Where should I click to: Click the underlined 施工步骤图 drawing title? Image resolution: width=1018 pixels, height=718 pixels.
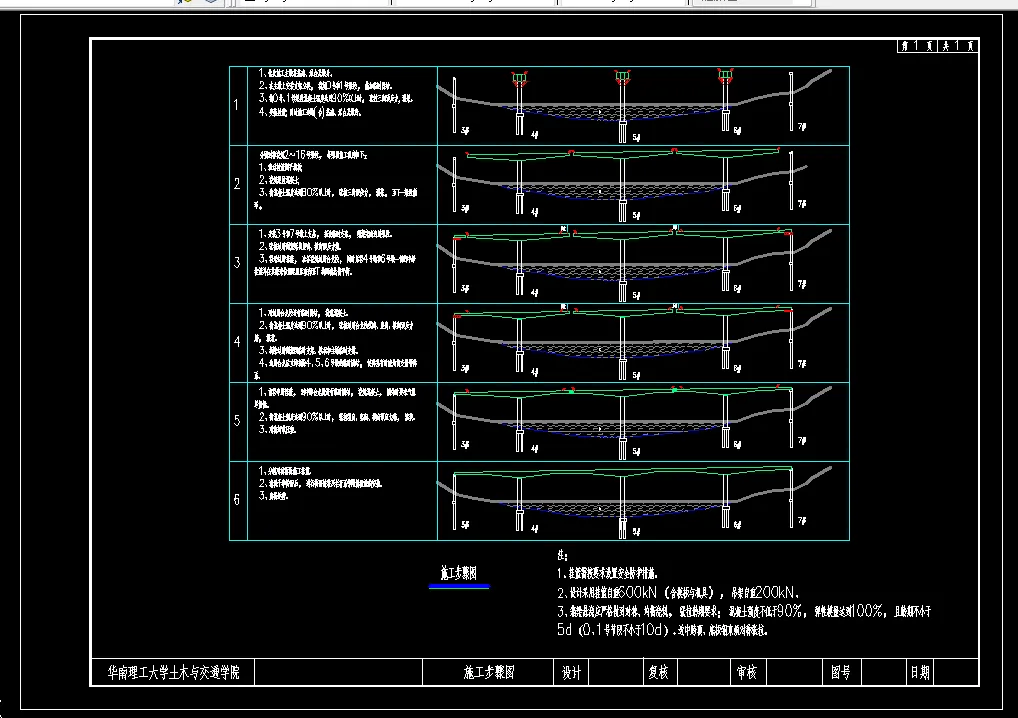[459, 573]
